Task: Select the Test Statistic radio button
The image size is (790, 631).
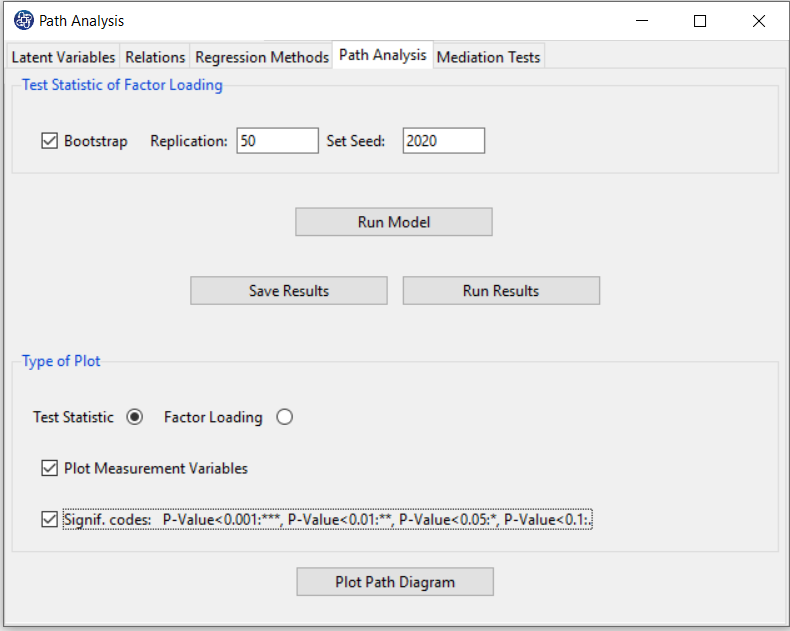Action: [135, 417]
